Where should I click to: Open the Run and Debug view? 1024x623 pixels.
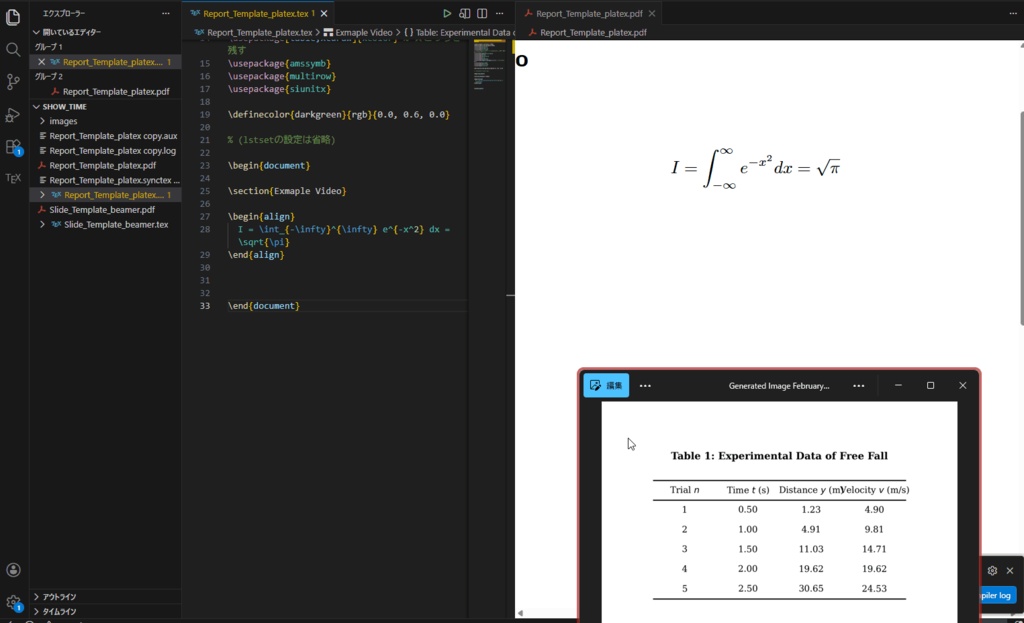pyautogui.click(x=13, y=115)
